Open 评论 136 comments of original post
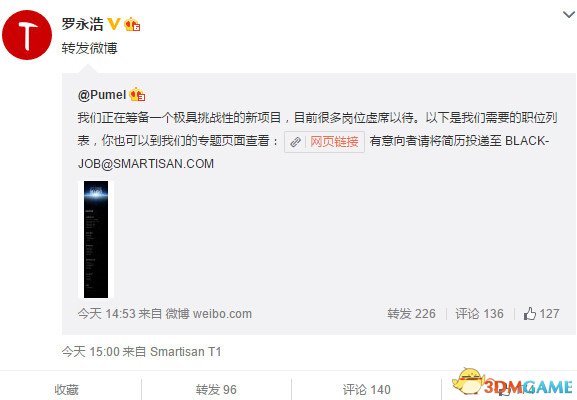The height and width of the screenshot is (400, 577). click(x=479, y=314)
